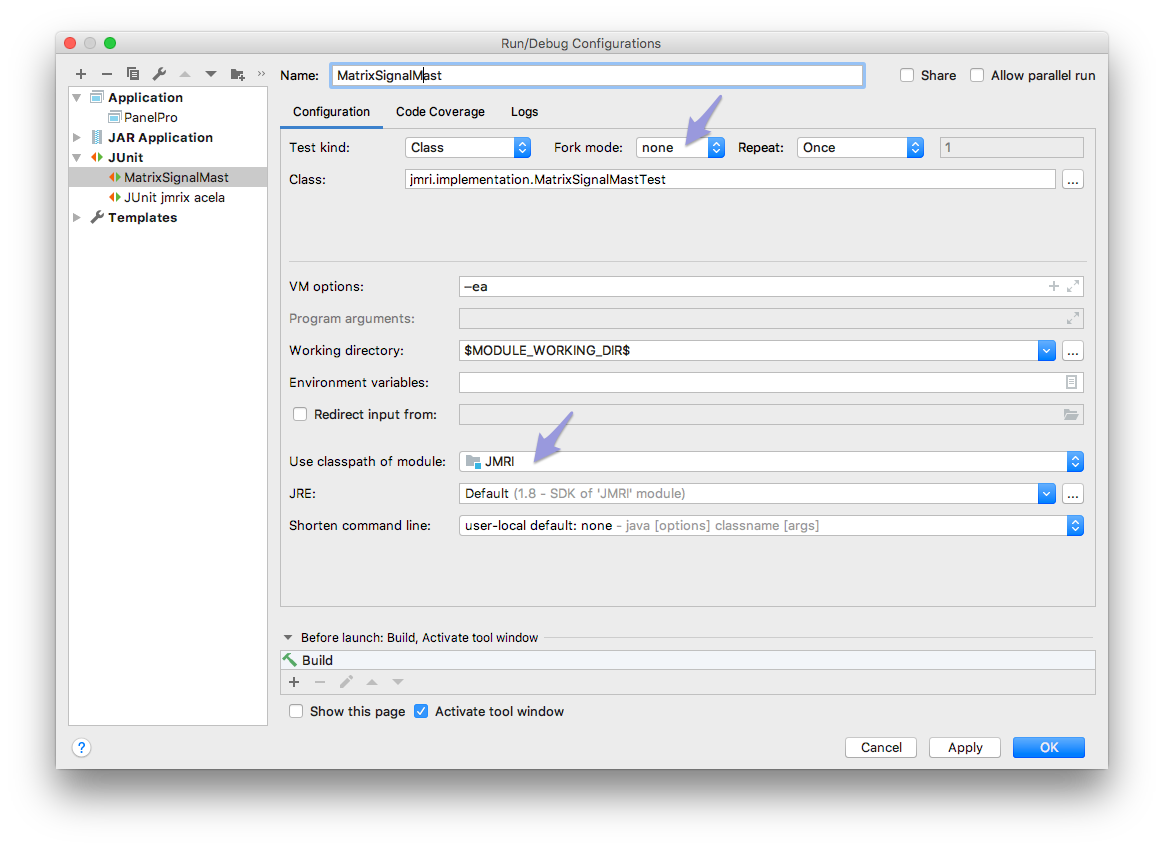Click the Copy Configuration icon
Screen dimensions: 1164x849
click(x=133, y=74)
